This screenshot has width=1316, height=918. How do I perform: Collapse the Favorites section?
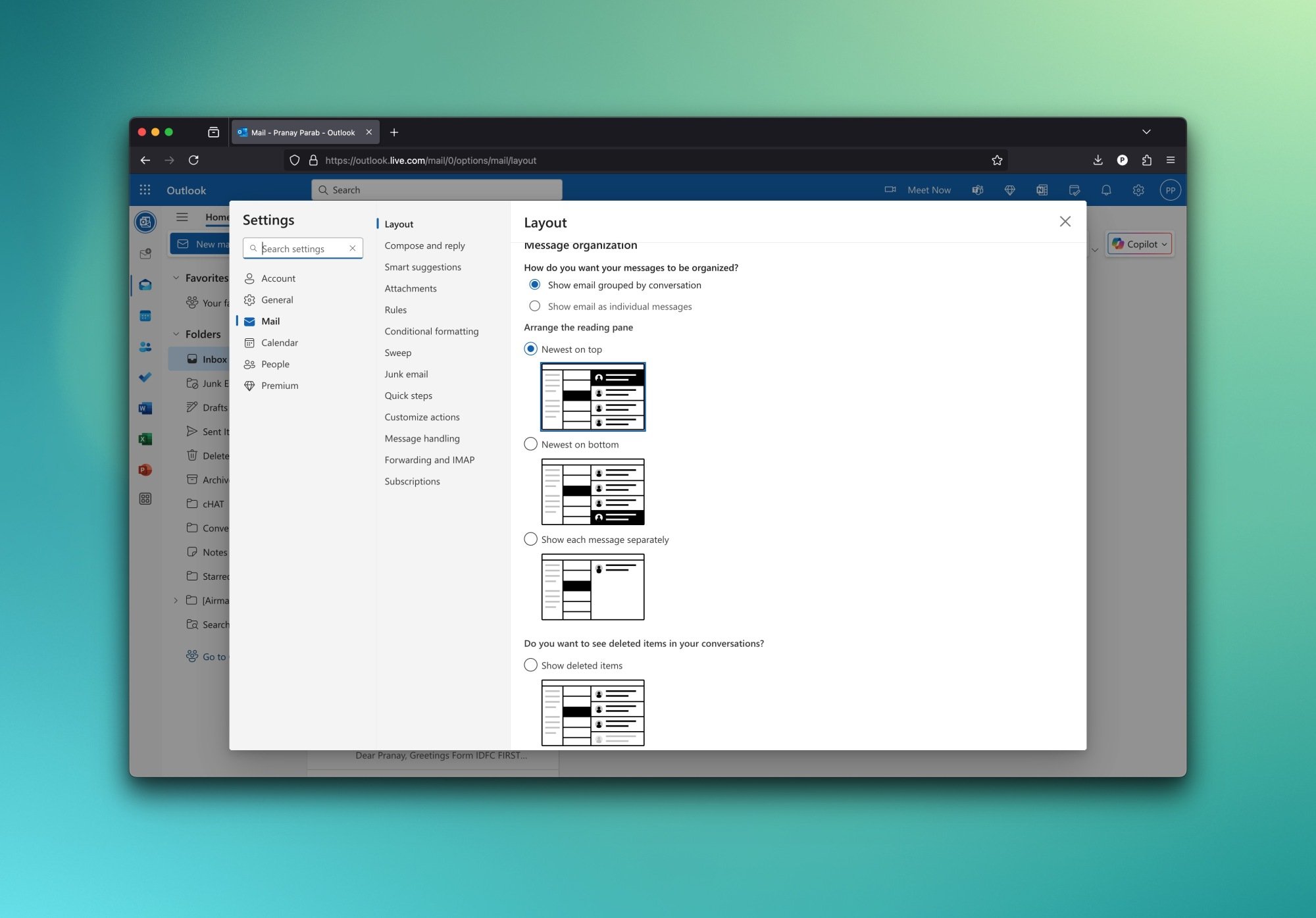pos(176,278)
